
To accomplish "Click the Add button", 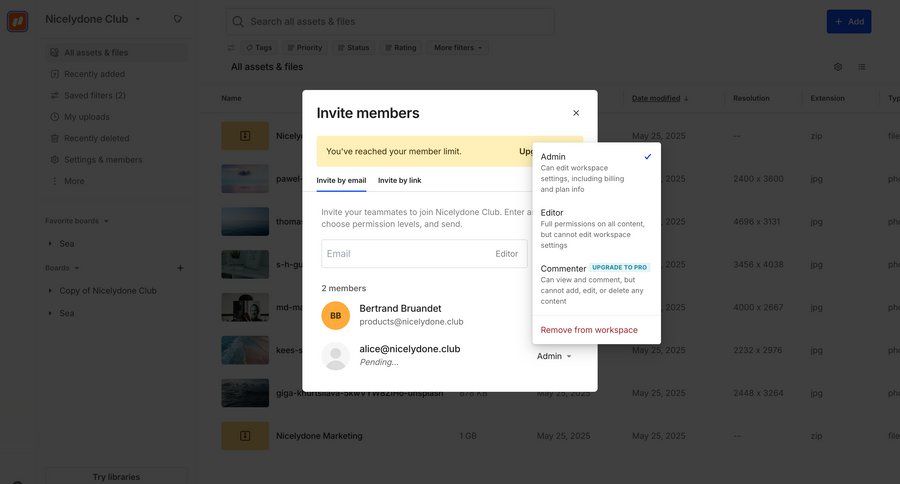I will pos(848,21).
